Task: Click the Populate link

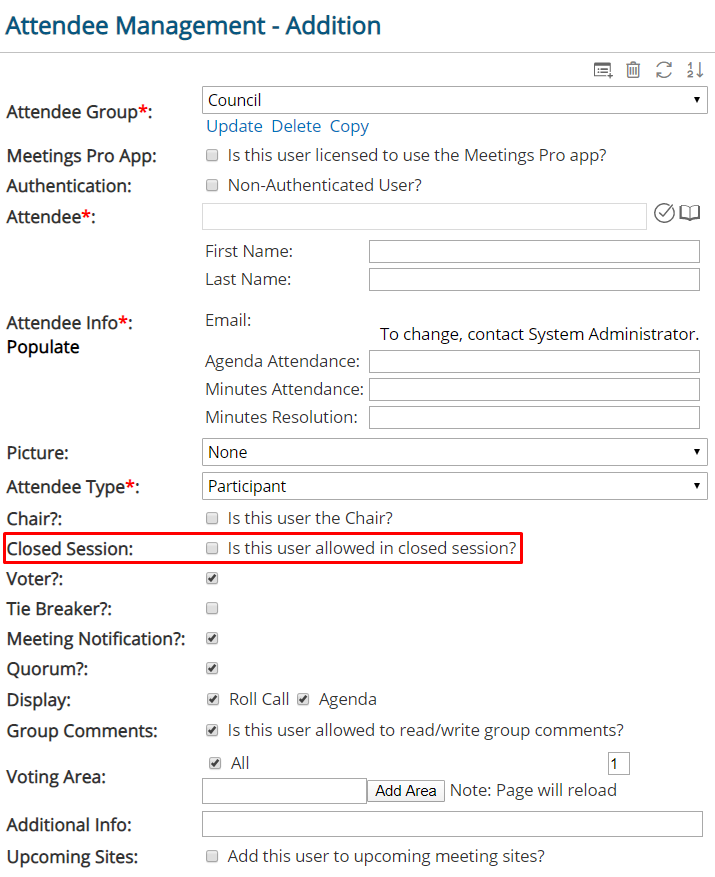Action: (43, 347)
